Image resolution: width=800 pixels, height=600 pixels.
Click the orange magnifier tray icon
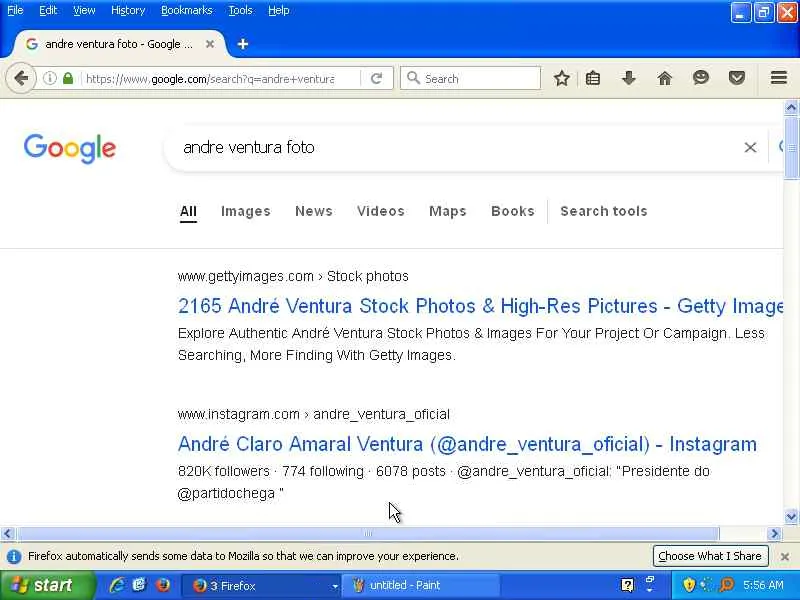pyautogui.click(x=727, y=585)
